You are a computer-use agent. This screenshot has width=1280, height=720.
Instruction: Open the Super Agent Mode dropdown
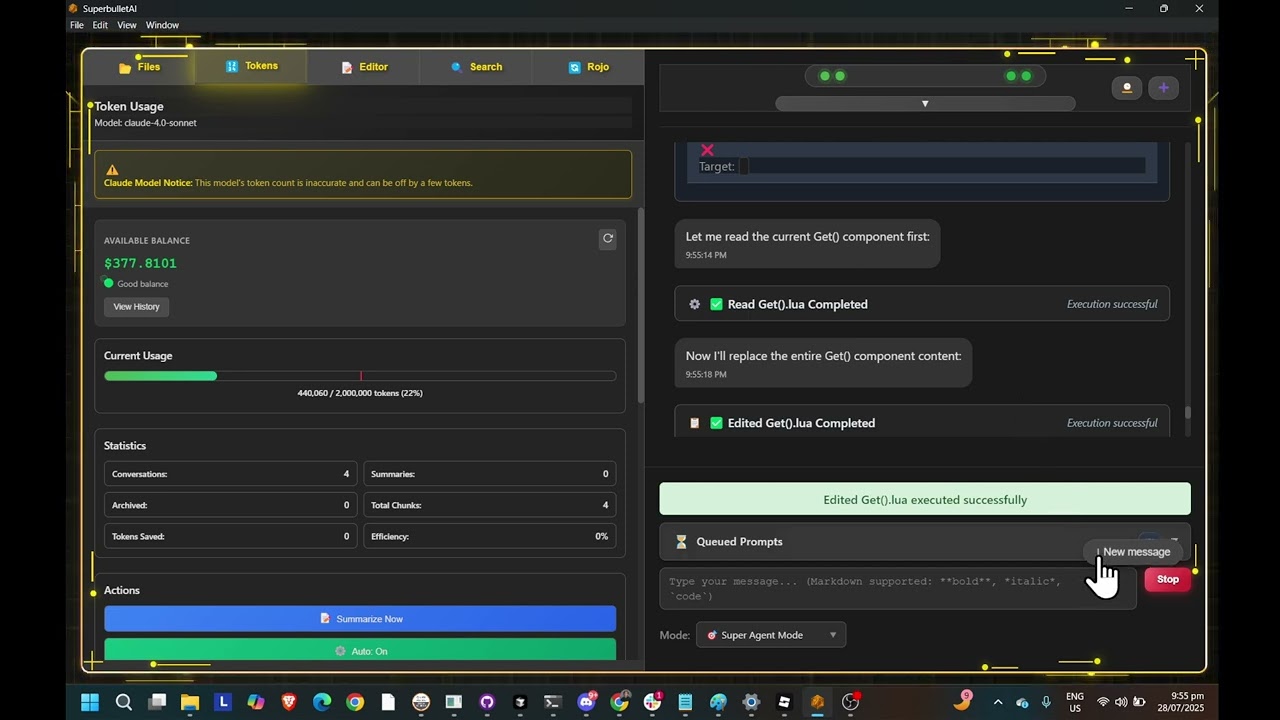coord(770,635)
